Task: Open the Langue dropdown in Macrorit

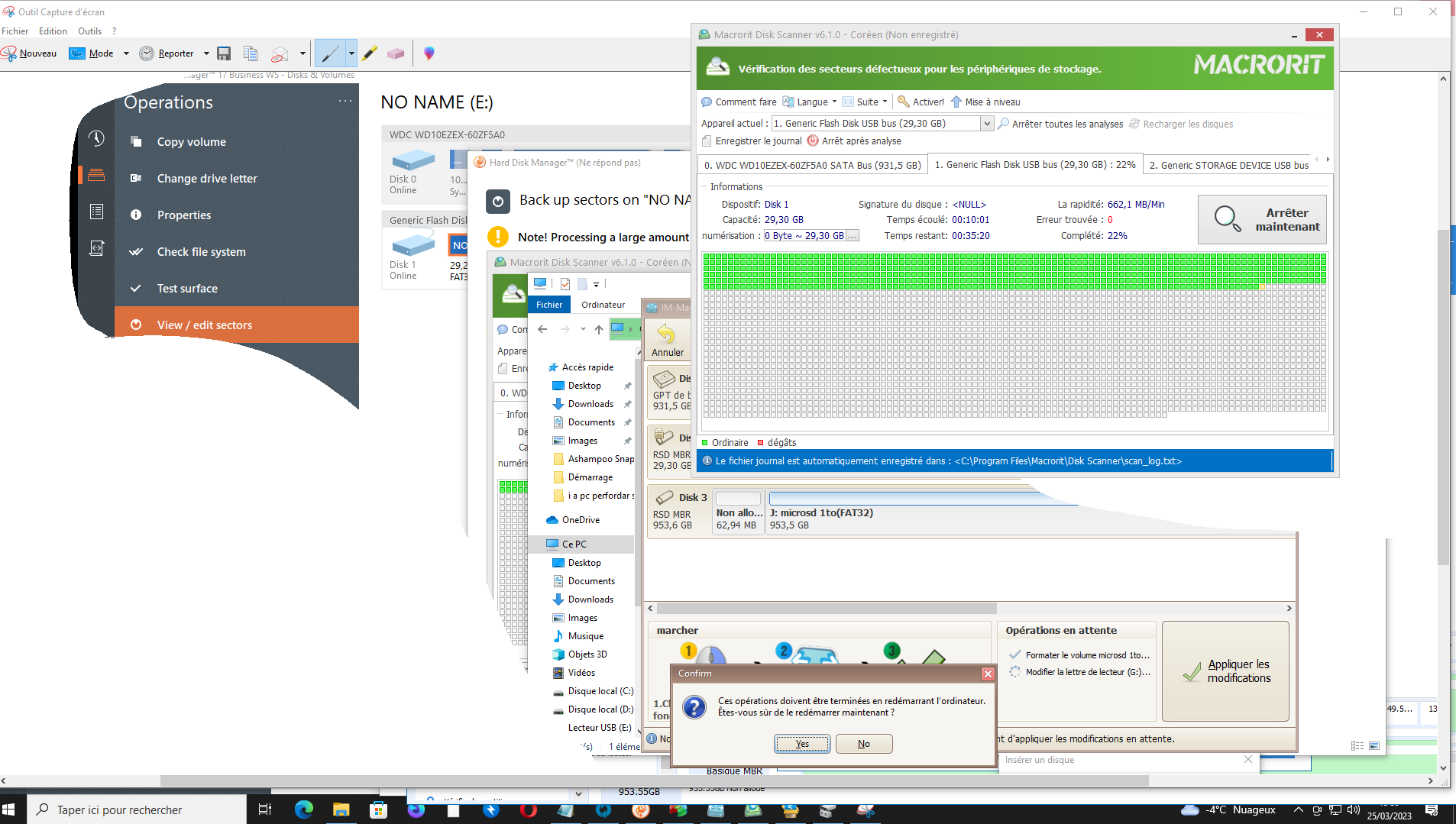Action: 810,102
